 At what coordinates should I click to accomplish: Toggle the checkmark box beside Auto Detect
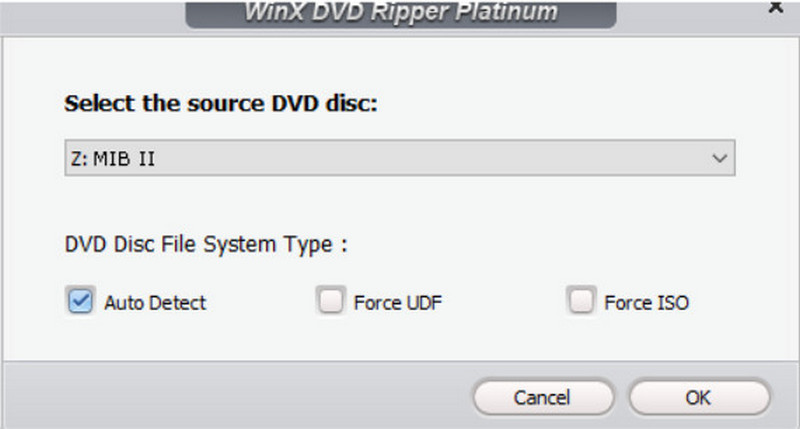click(x=80, y=301)
